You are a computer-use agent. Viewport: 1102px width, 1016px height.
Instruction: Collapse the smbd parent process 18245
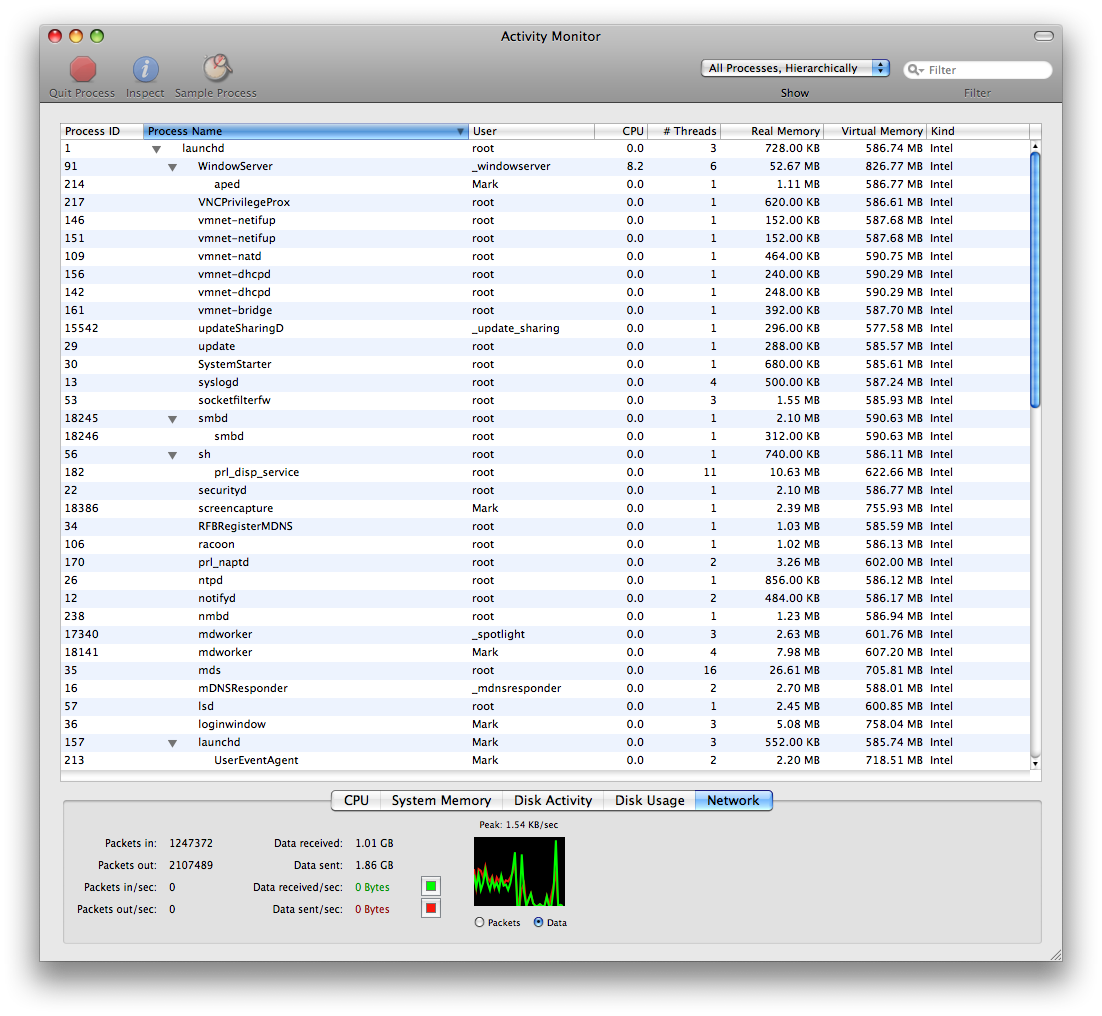[x=172, y=419]
